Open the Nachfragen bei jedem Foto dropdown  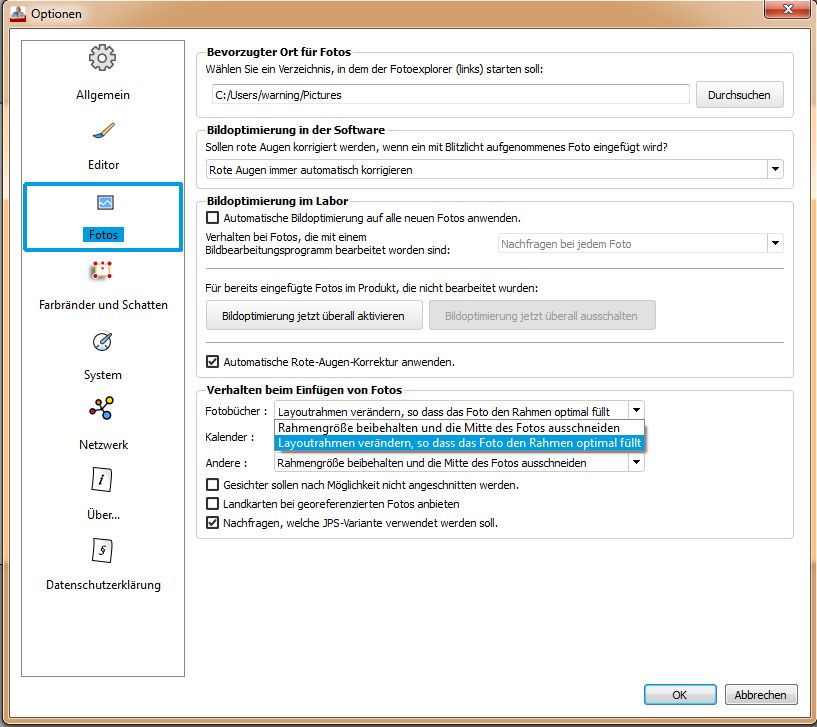point(775,243)
